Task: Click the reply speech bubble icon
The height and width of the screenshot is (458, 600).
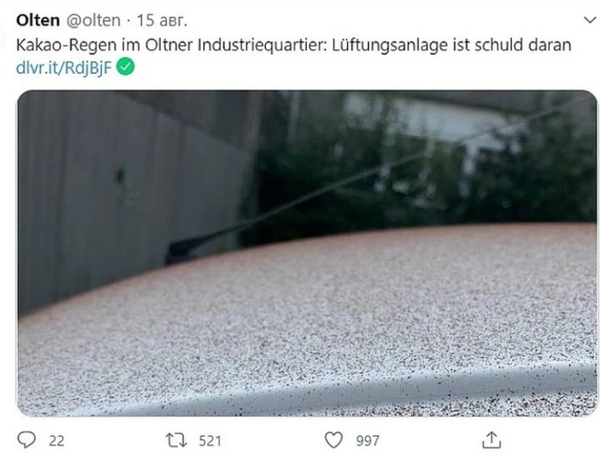Action: pyautogui.click(x=27, y=440)
